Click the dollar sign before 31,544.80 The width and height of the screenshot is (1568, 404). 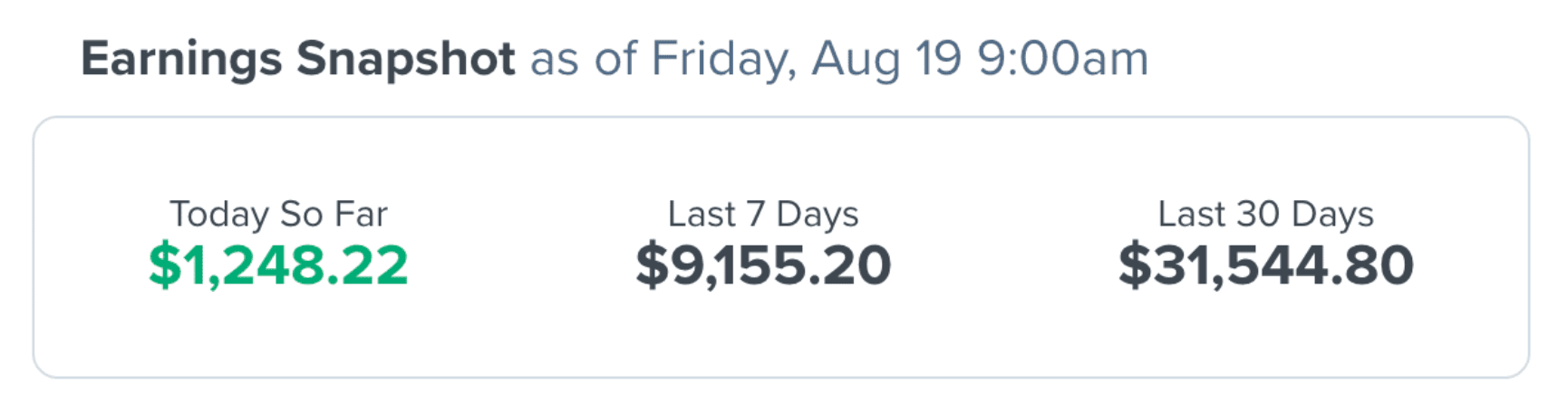(x=1134, y=265)
